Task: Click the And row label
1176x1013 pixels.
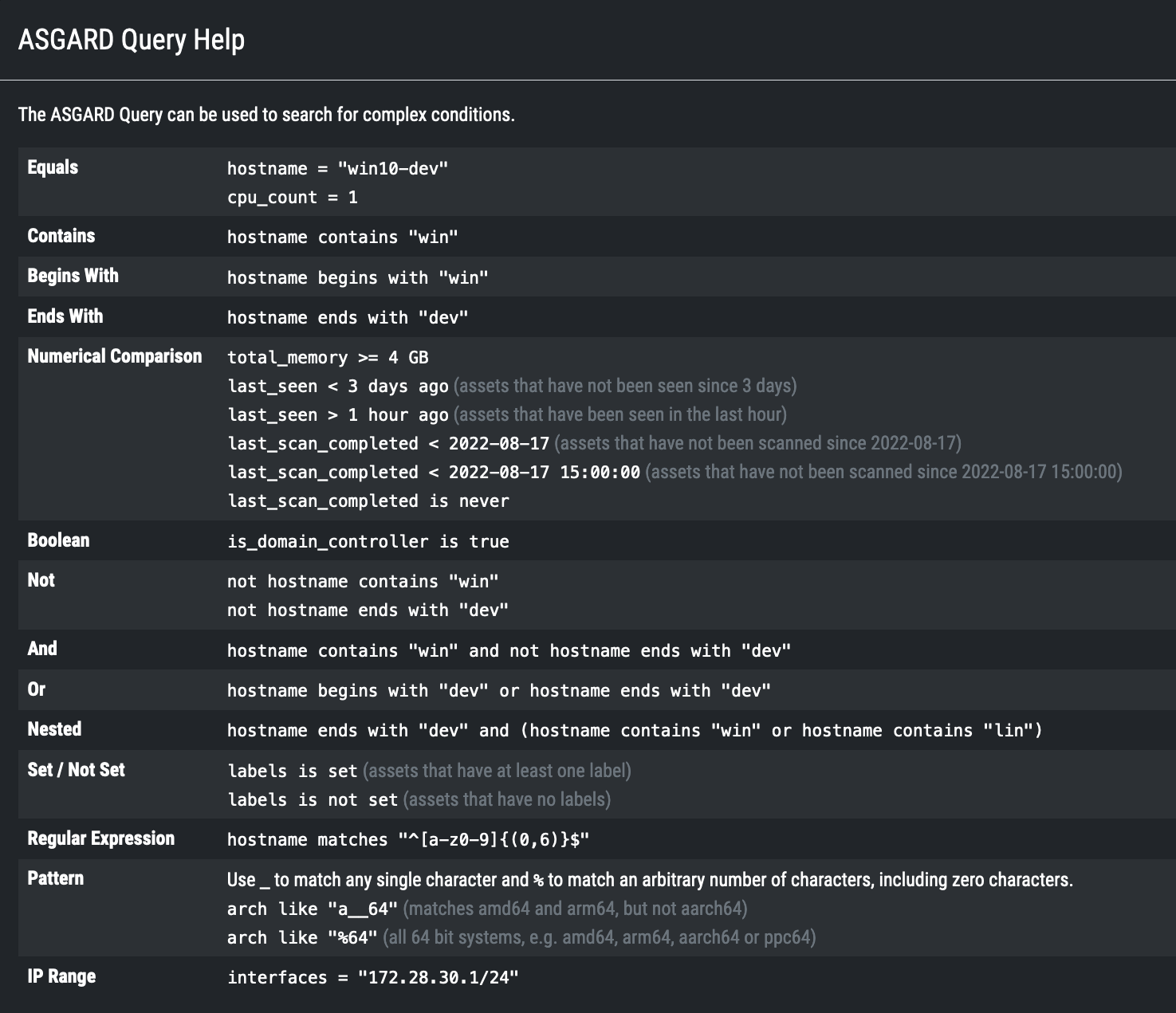Action: pyautogui.click(x=42, y=649)
